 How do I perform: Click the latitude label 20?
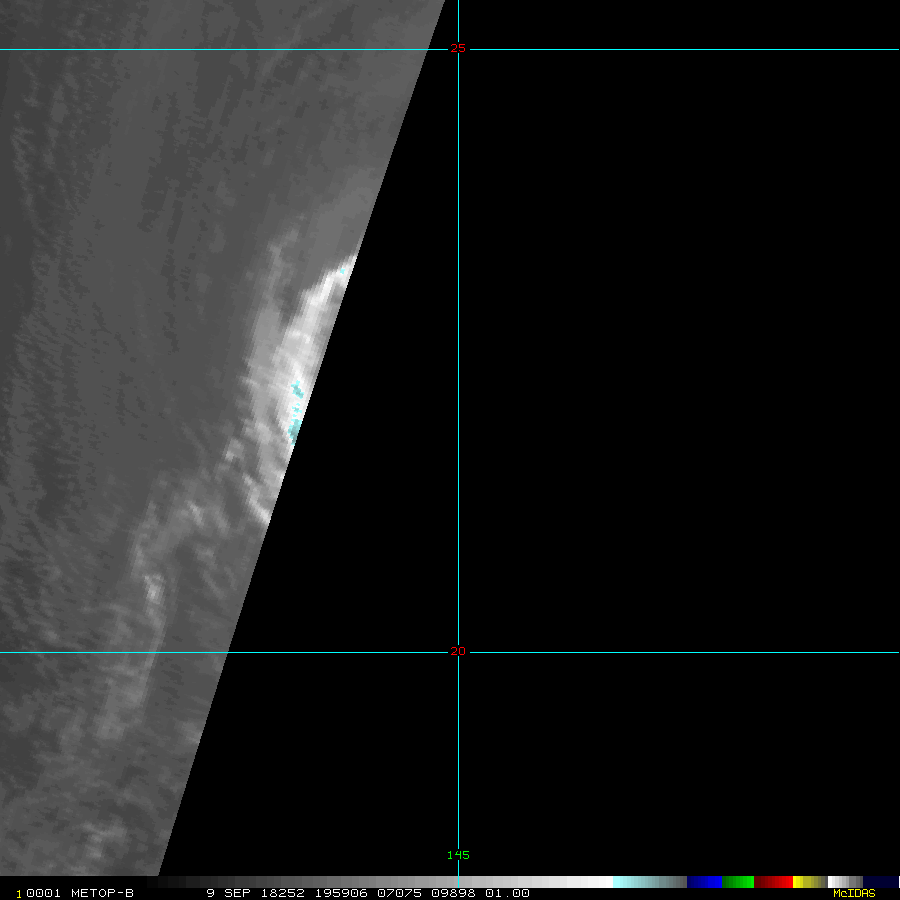click(x=458, y=651)
